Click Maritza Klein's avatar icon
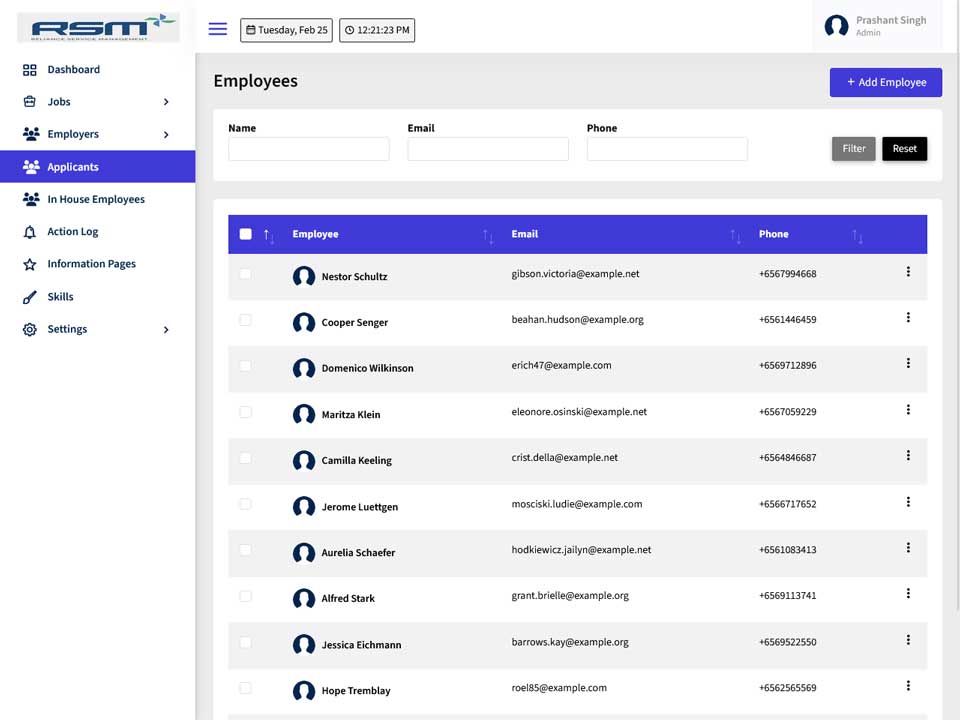The width and height of the screenshot is (960, 720). pyautogui.click(x=304, y=414)
